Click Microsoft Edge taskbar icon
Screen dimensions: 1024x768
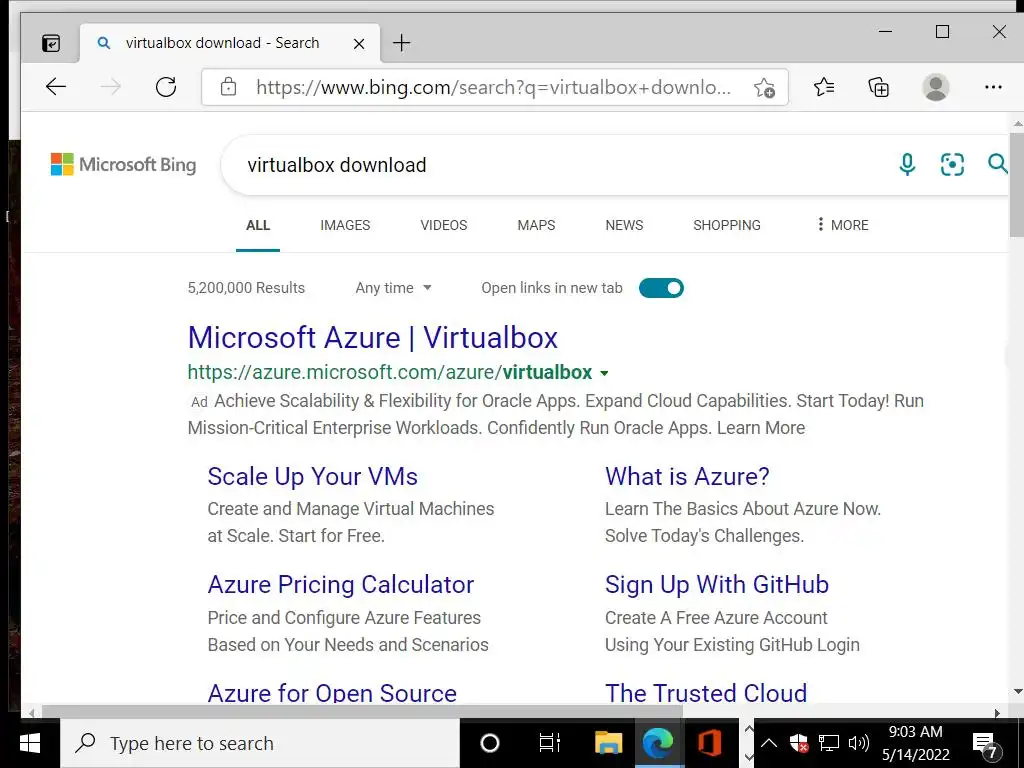pos(658,743)
